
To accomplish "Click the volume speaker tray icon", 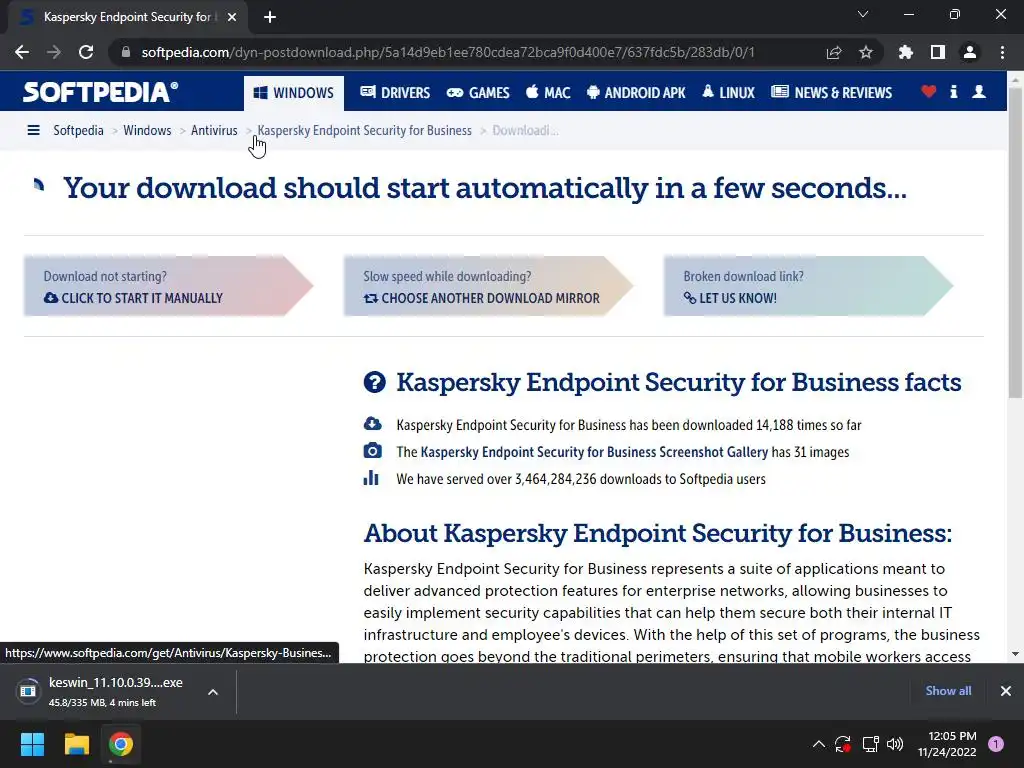I will coord(895,744).
